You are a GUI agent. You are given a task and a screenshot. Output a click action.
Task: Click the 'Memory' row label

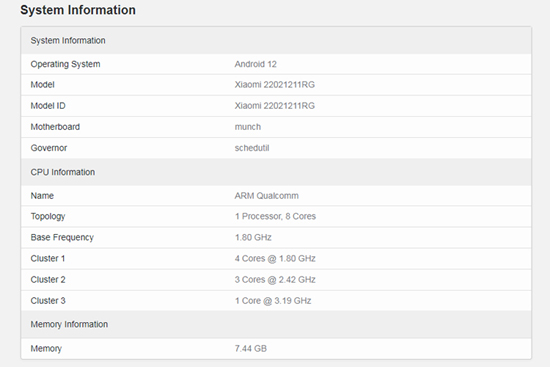[46, 349]
